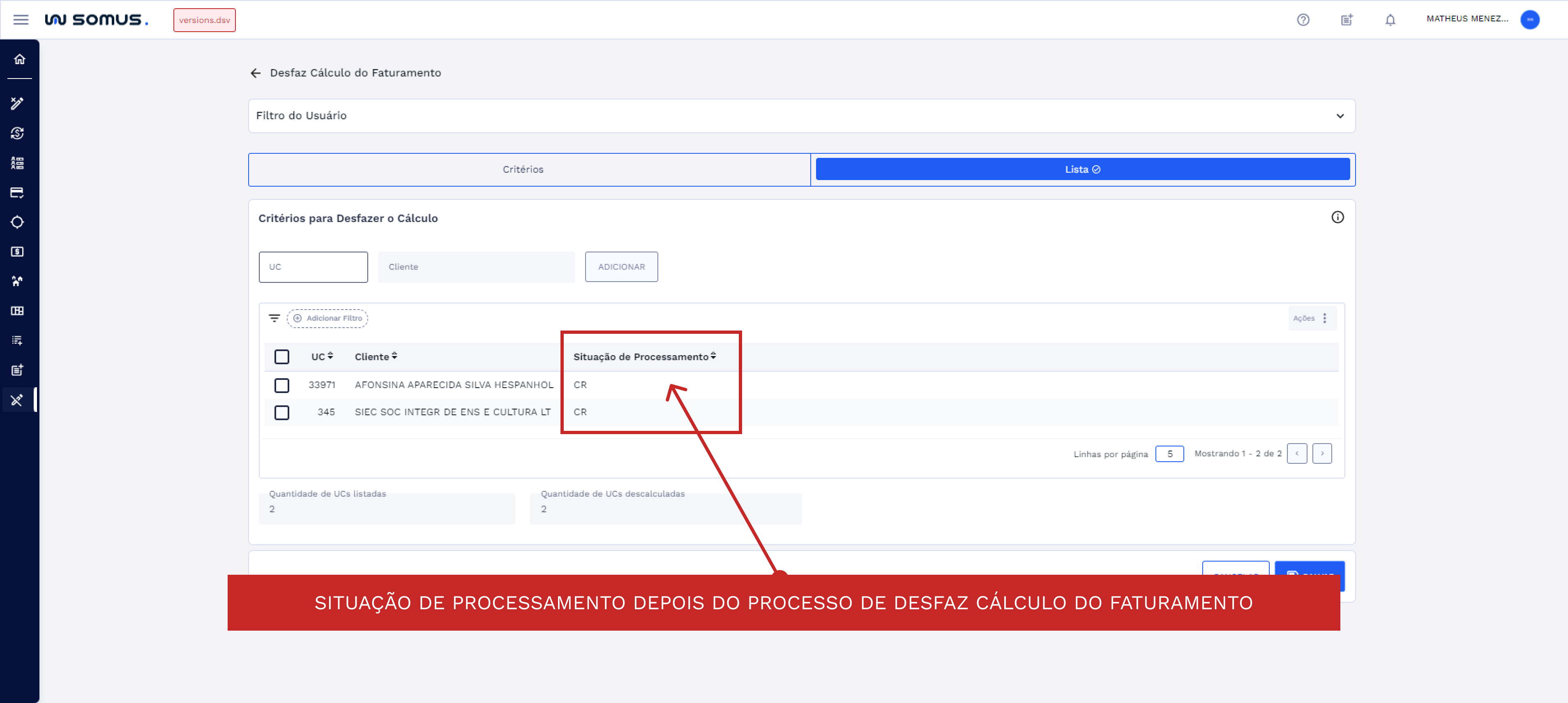
Task: Click the help question mark icon
Action: coord(1303,19)
